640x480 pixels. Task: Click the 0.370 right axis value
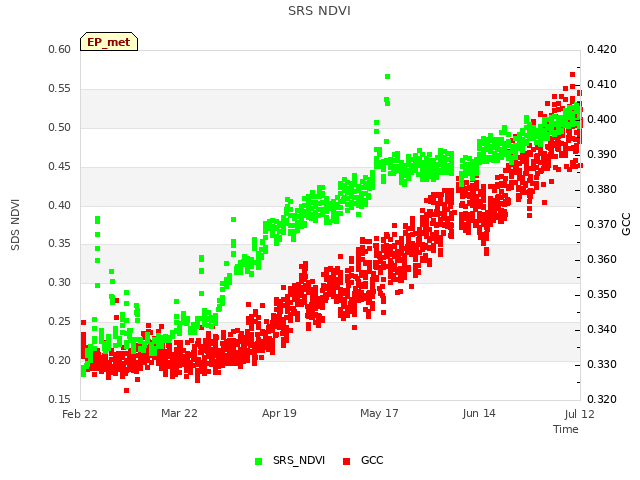point(602,225)
